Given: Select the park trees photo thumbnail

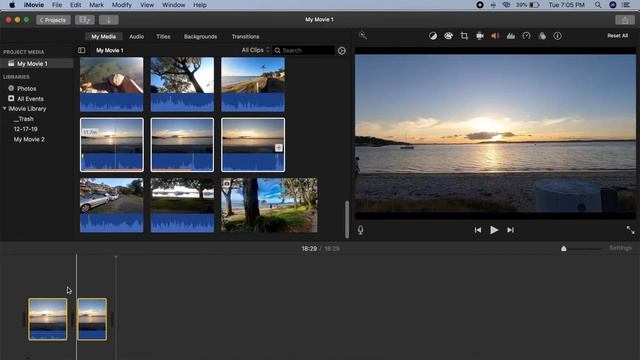Looking at the screenshot, I should point(269,205).
